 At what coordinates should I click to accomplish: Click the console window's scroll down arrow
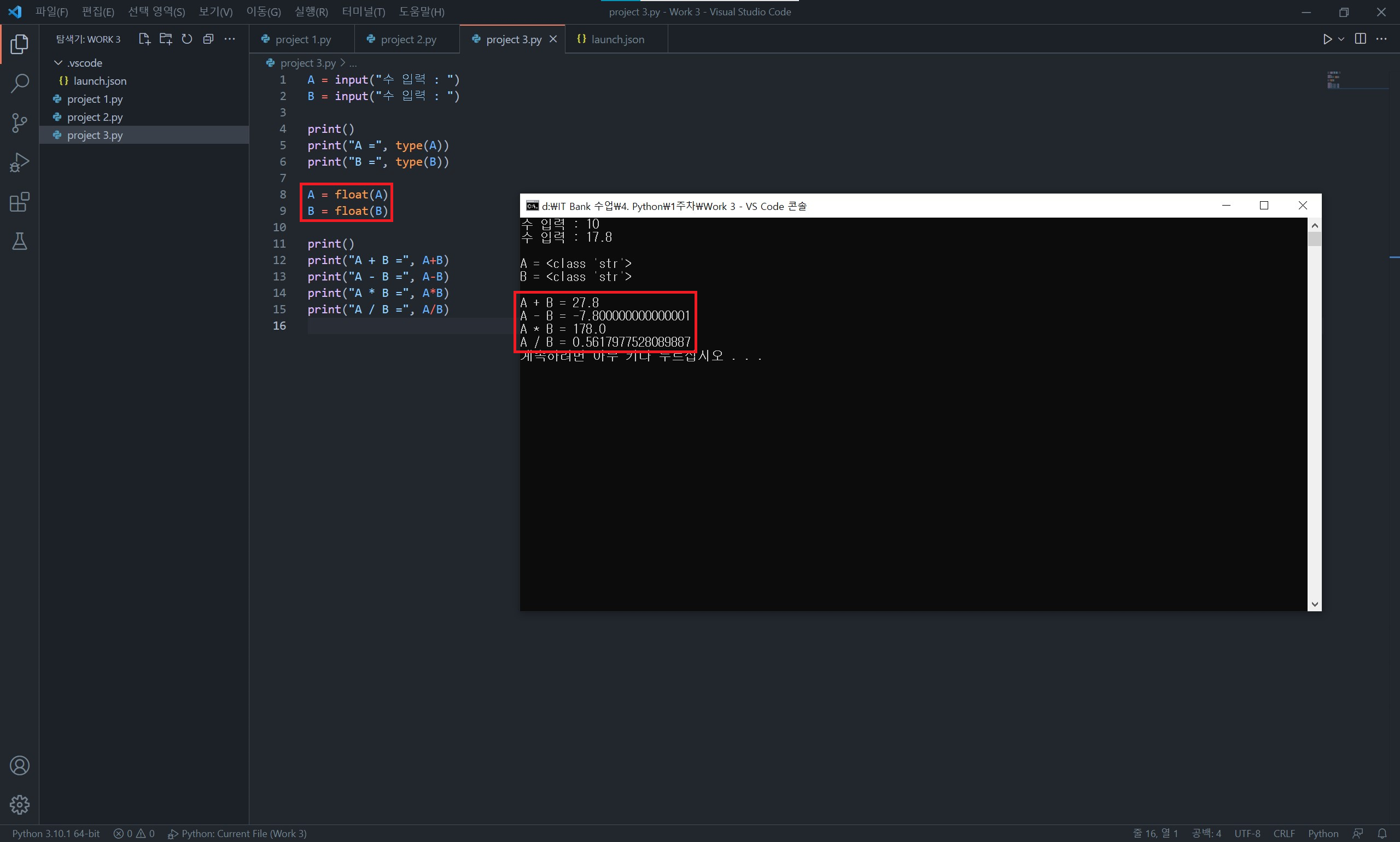tap(1314, 604)
